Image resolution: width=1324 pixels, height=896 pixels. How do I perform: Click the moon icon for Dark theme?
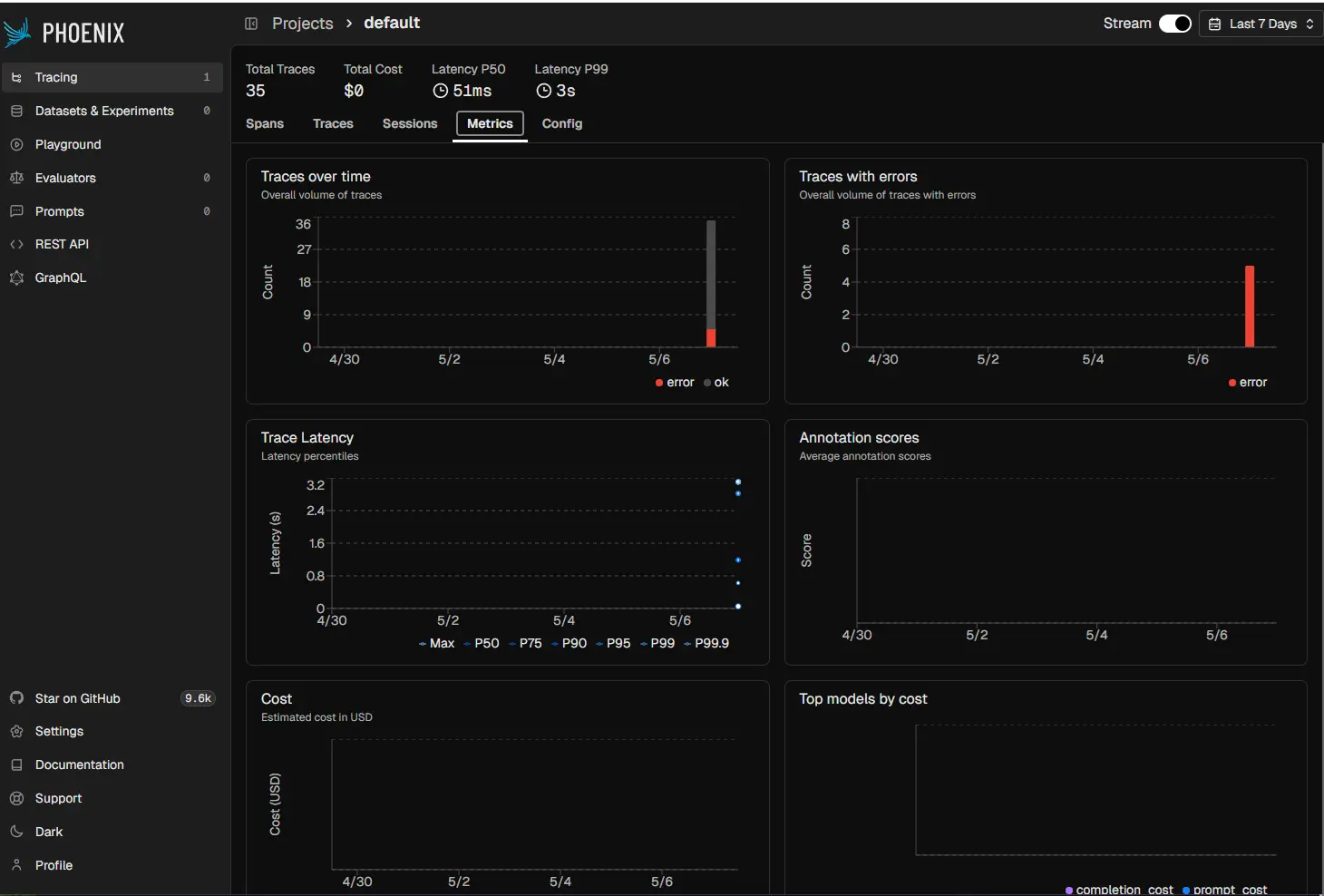tap(16, 832)
